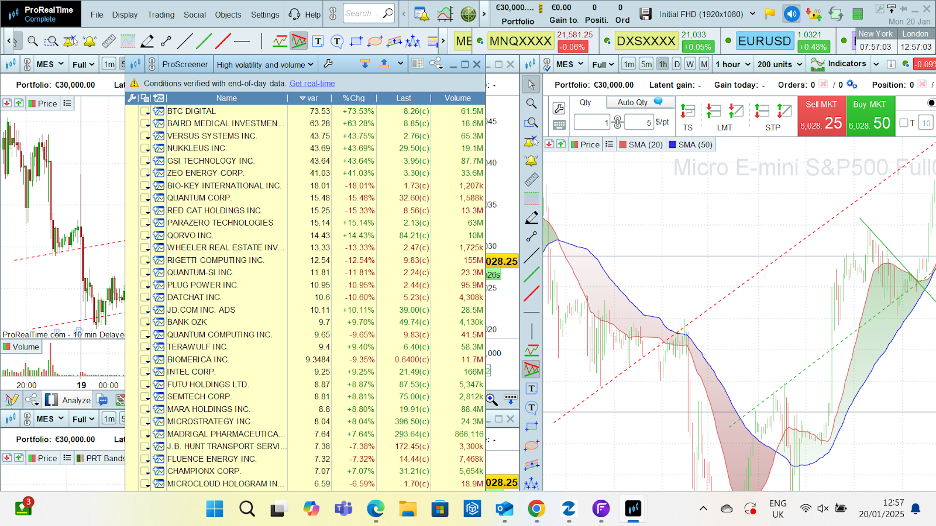Open the 200 units dropdown
The height and width of the screenshot is (526, 936).
click(x=779, y=64)
